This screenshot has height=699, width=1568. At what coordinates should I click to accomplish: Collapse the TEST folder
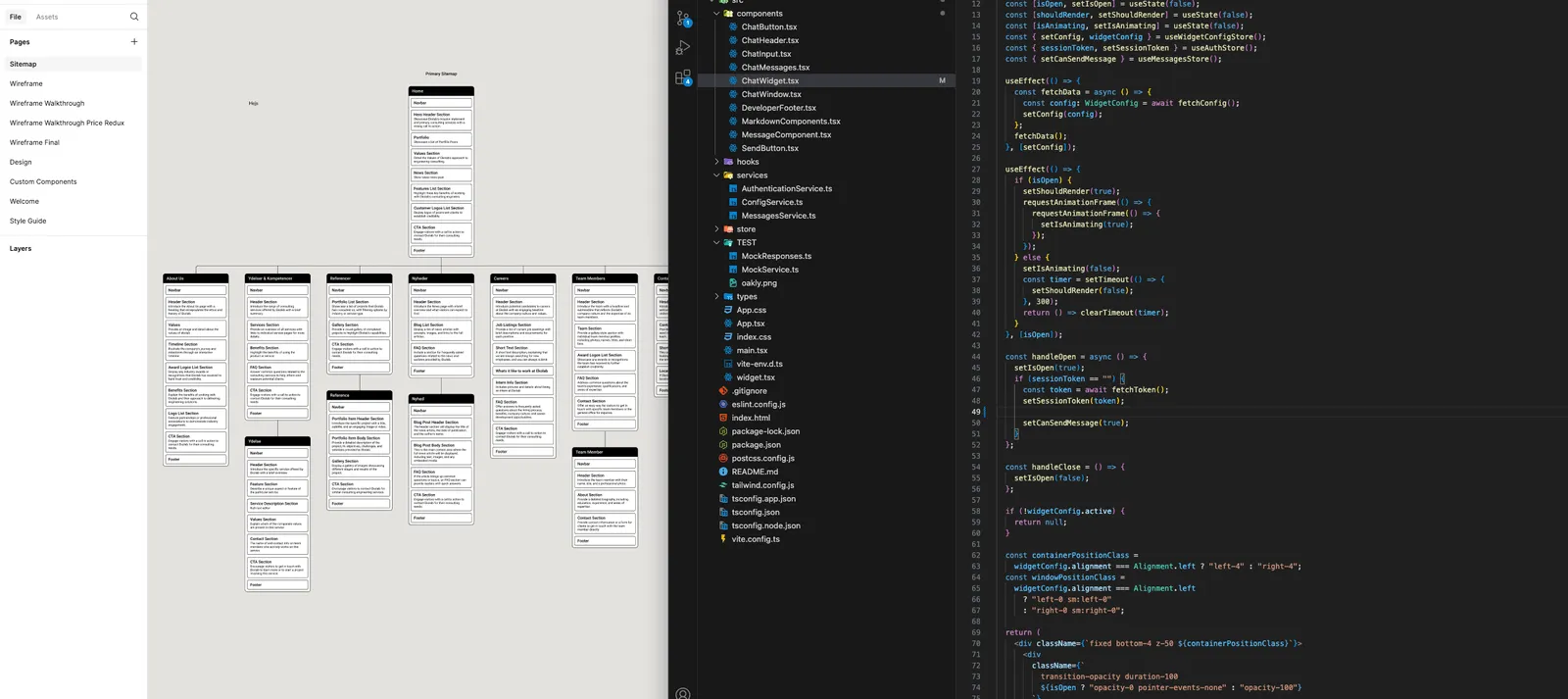pos(716,243)
